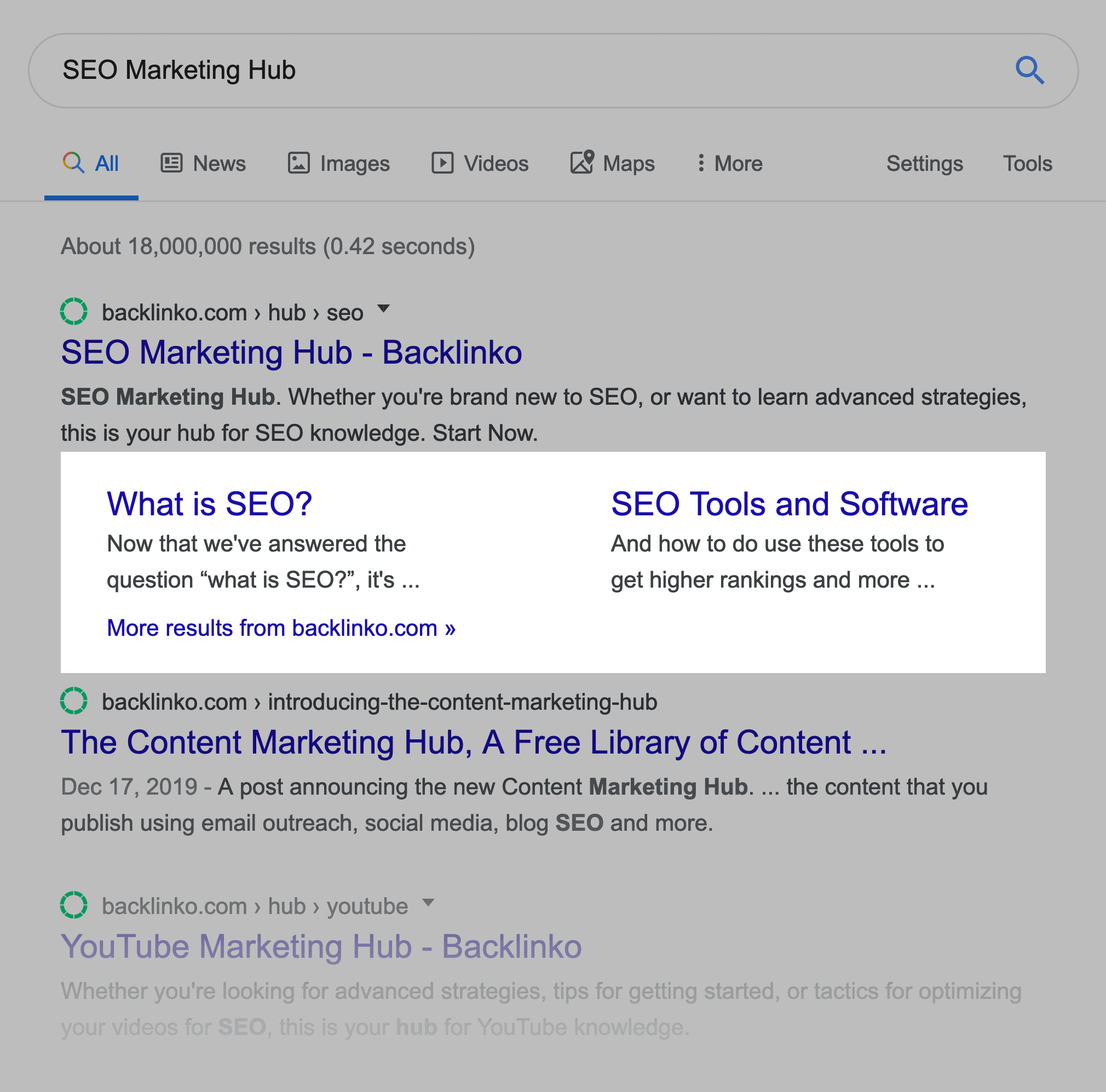1106x1092 pixels.
Task: Open the What is SEO? sitelink
Action: click(x=210, y=504)
